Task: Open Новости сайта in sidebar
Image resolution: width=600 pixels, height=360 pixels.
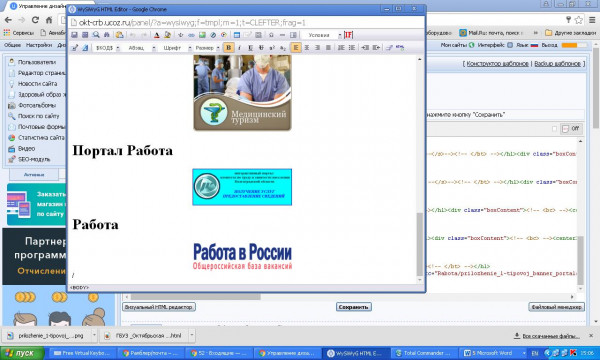Action: tap(37, 83)
